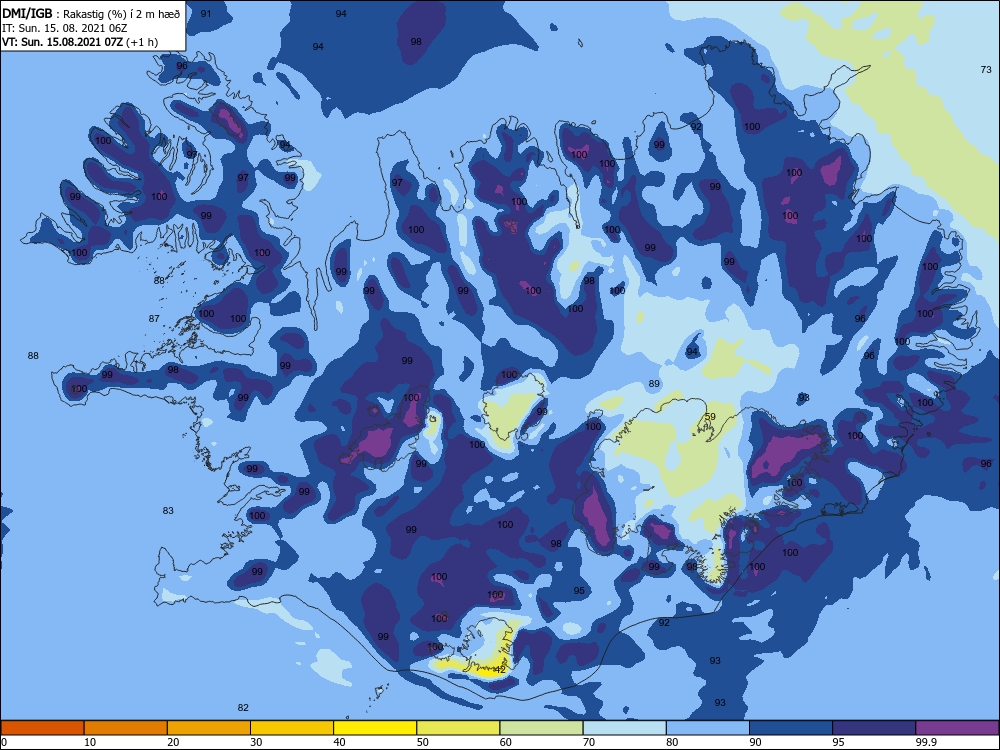Click the humidity value '73' on the map
The image size is (1000, 750).
(x=985, y=70)
